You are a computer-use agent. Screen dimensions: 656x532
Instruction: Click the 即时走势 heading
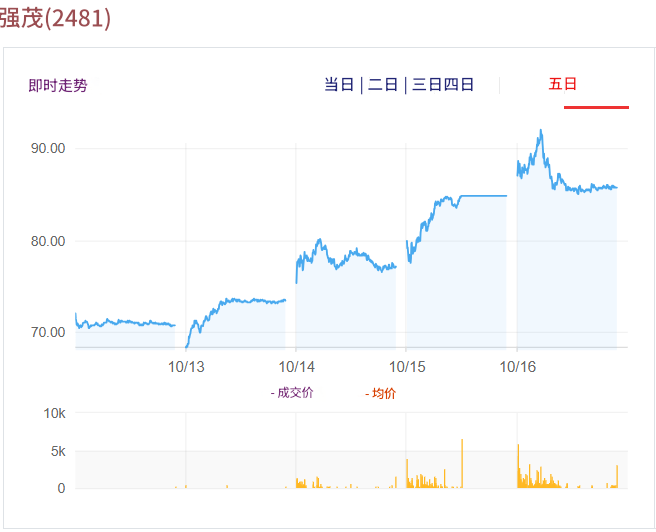click(58, 86)
